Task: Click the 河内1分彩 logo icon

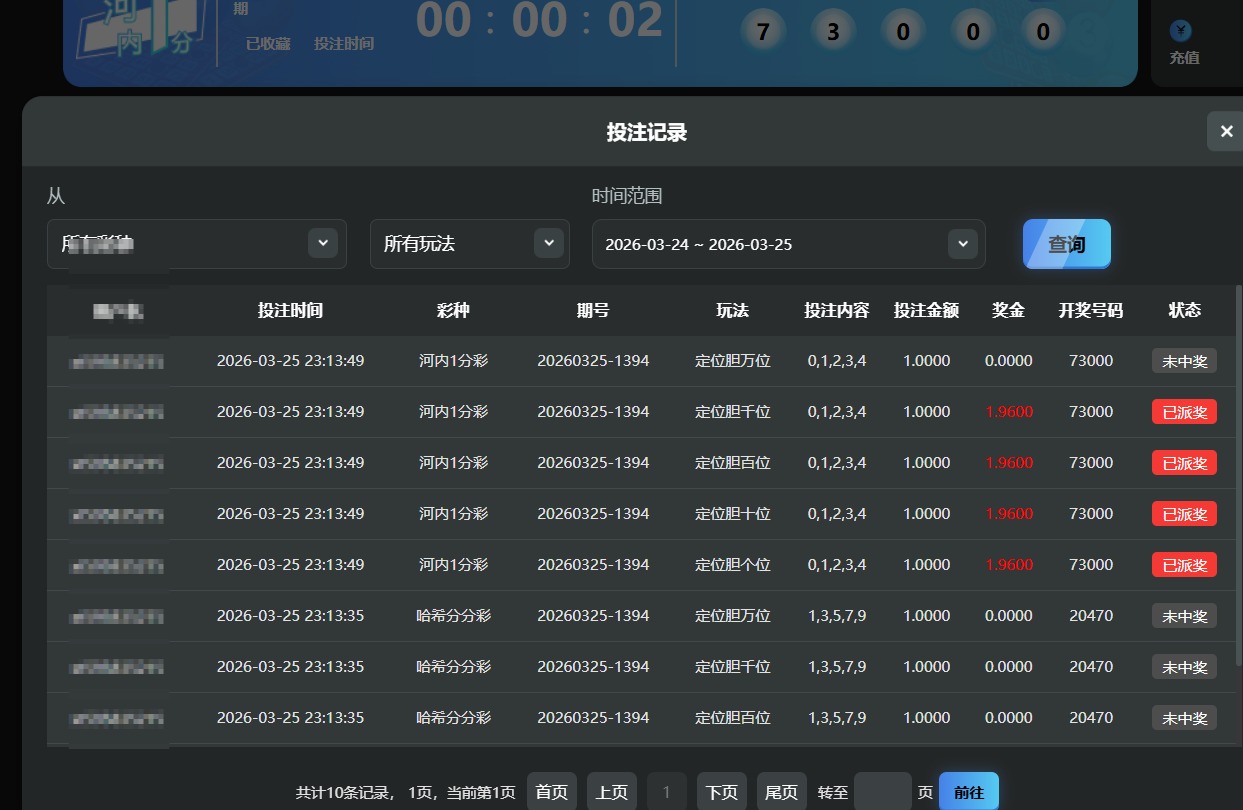Action: point(138,30)
